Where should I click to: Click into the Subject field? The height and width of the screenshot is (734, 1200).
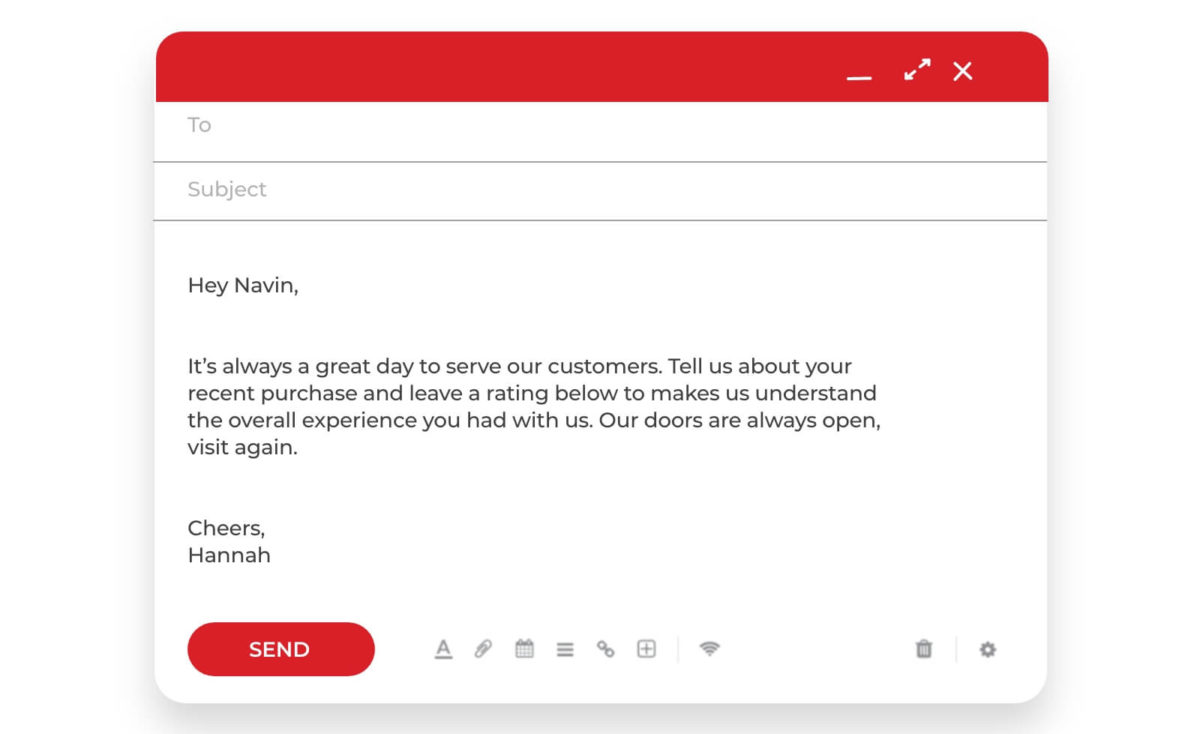(600, 191)
